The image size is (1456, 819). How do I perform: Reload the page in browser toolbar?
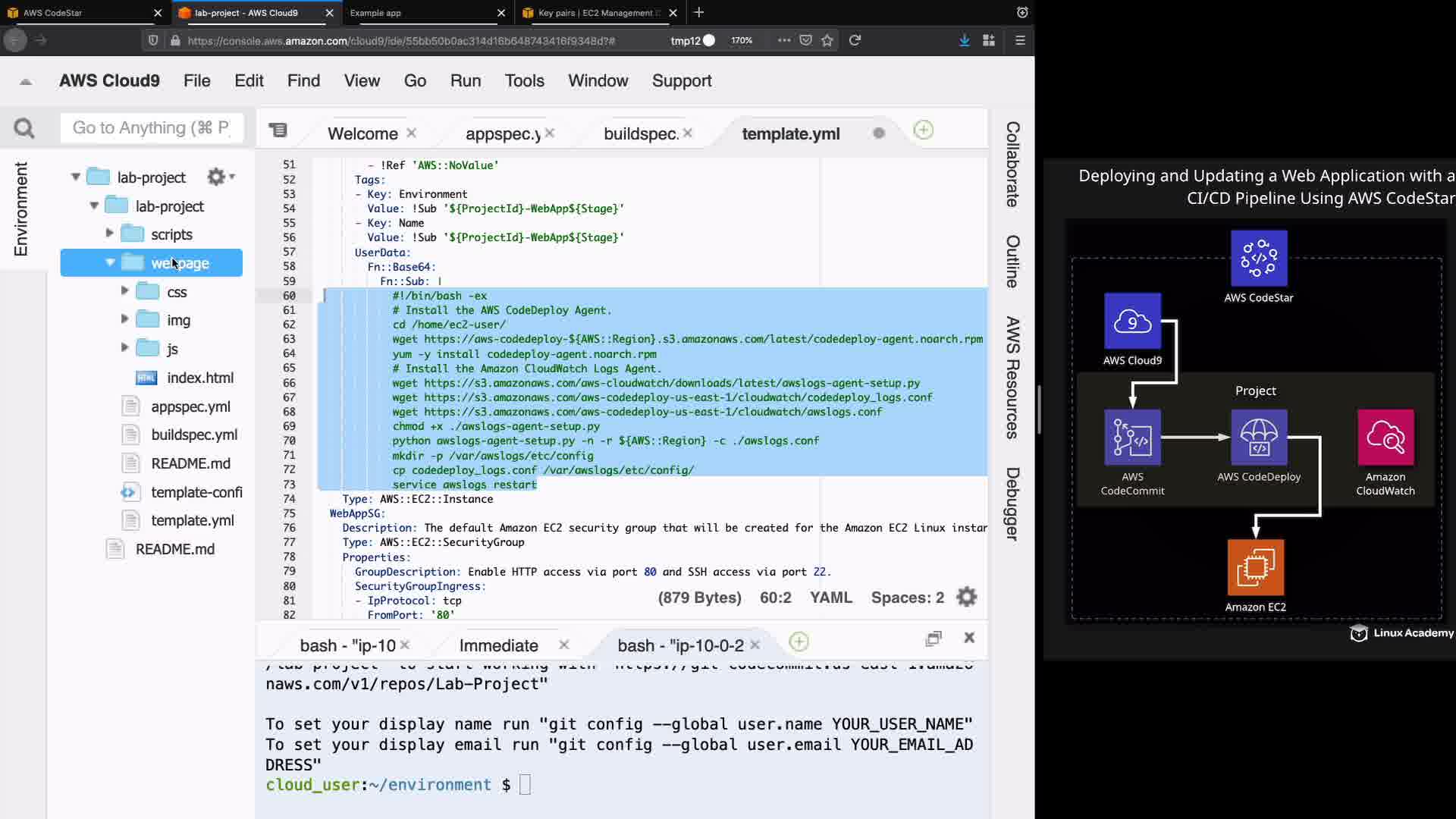855,40
